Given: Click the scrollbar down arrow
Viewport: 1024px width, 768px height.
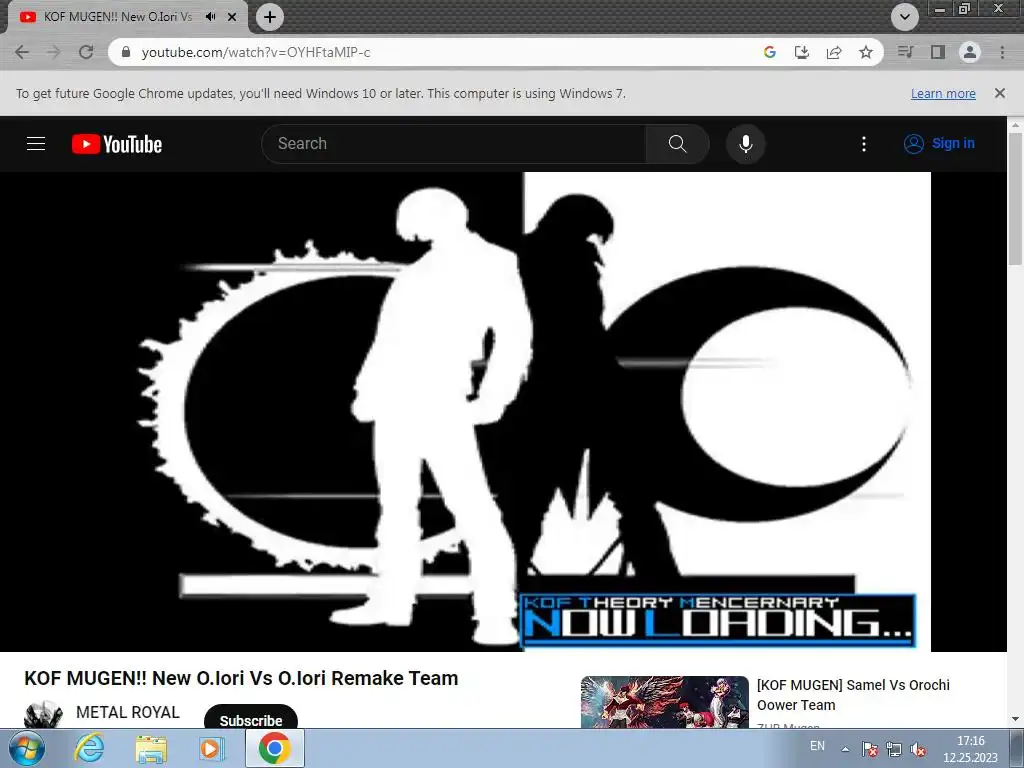Looking at the screenshot, I should tap(1016, 719).
